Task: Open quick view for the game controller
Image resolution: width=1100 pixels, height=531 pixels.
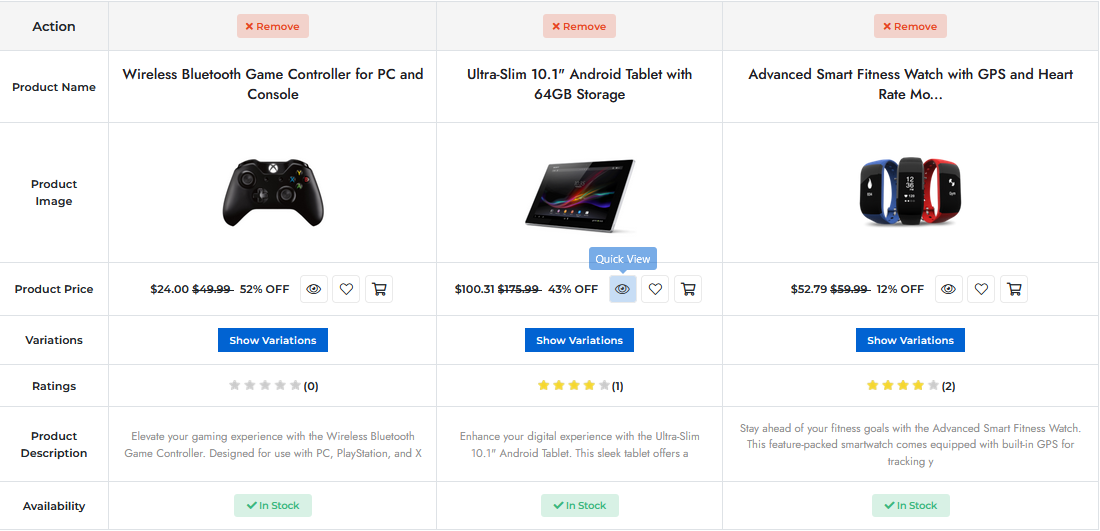Action: click(x=314, y=289)
